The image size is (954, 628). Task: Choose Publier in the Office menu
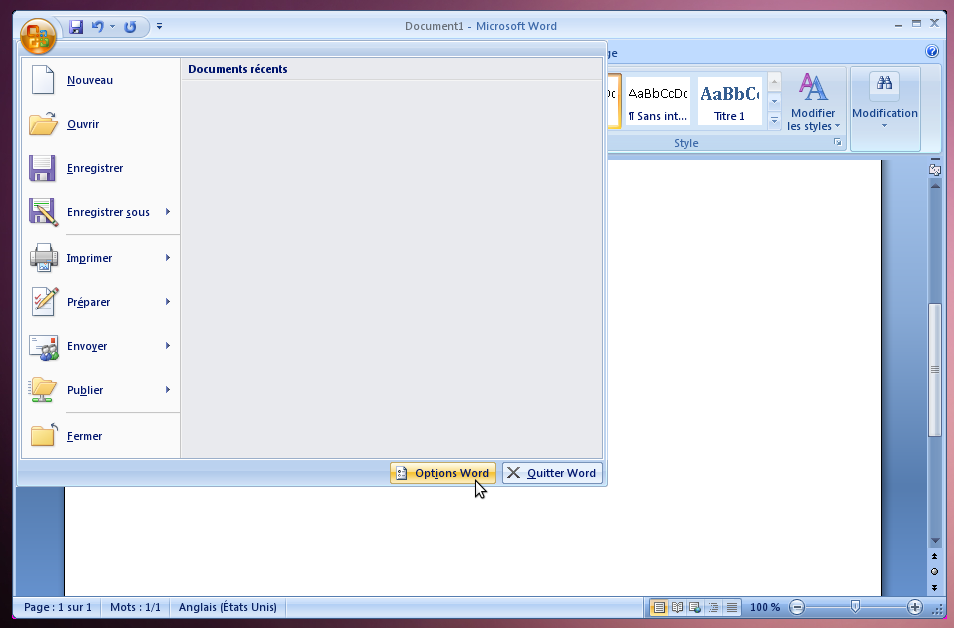point(101,389)
